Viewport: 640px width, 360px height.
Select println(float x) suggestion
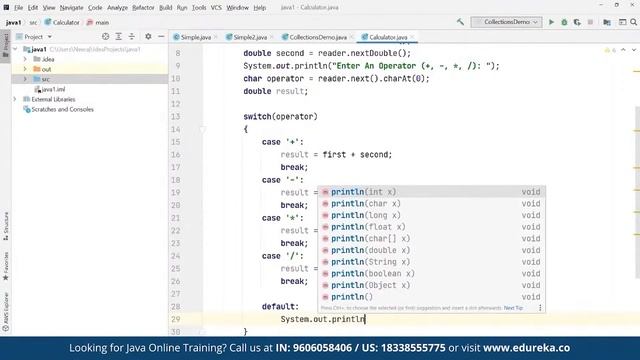(x=431, y=227)
